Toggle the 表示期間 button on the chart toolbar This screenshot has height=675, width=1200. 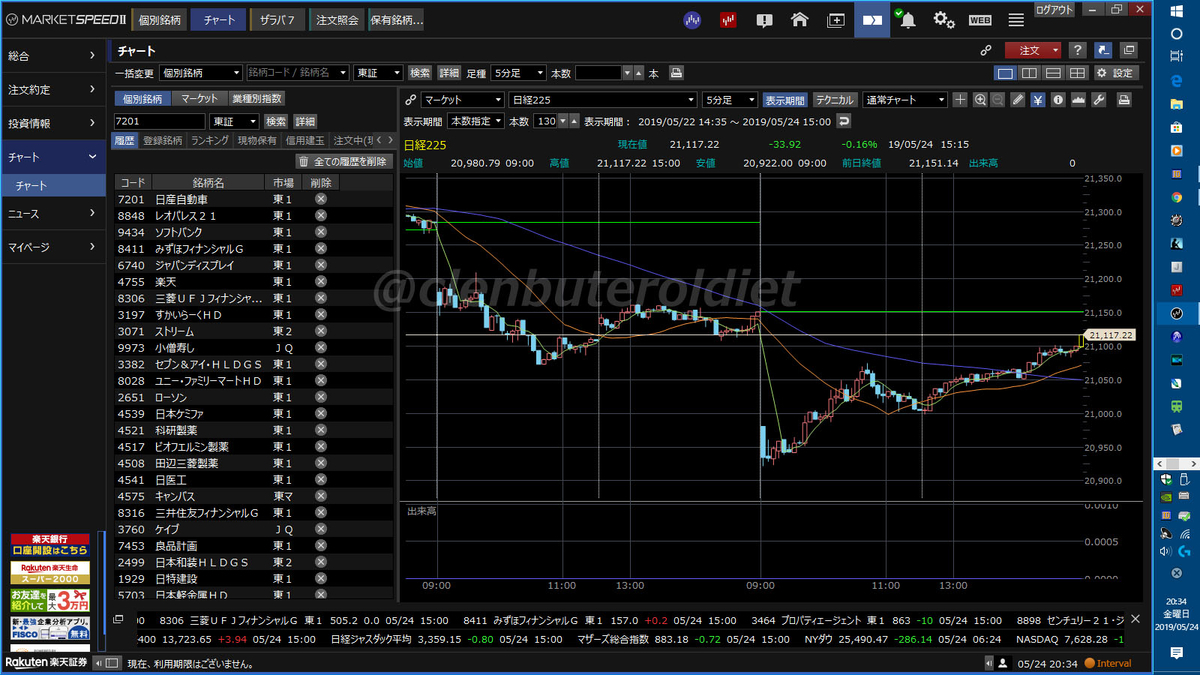785,100
